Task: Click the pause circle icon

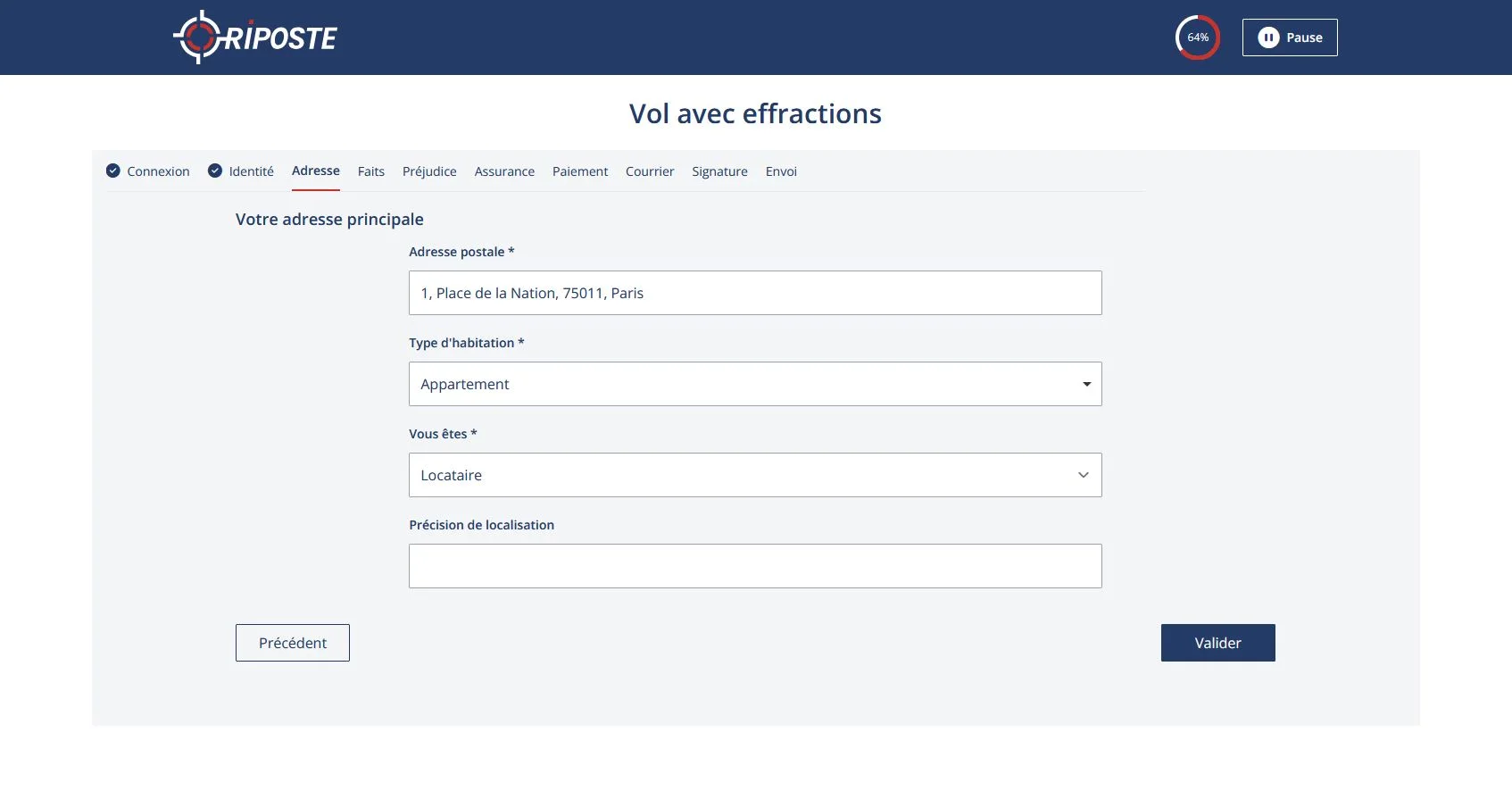Action: (x=1268, y=37)
